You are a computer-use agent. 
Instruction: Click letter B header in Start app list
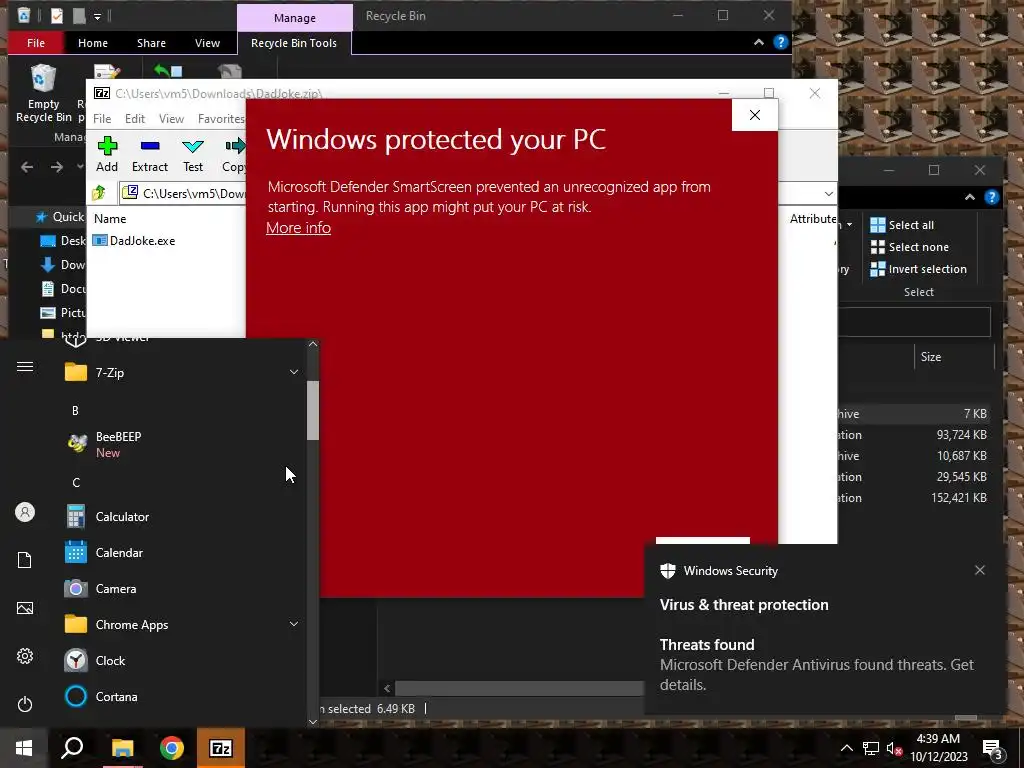pyautogui.click(x=75, y=411)
